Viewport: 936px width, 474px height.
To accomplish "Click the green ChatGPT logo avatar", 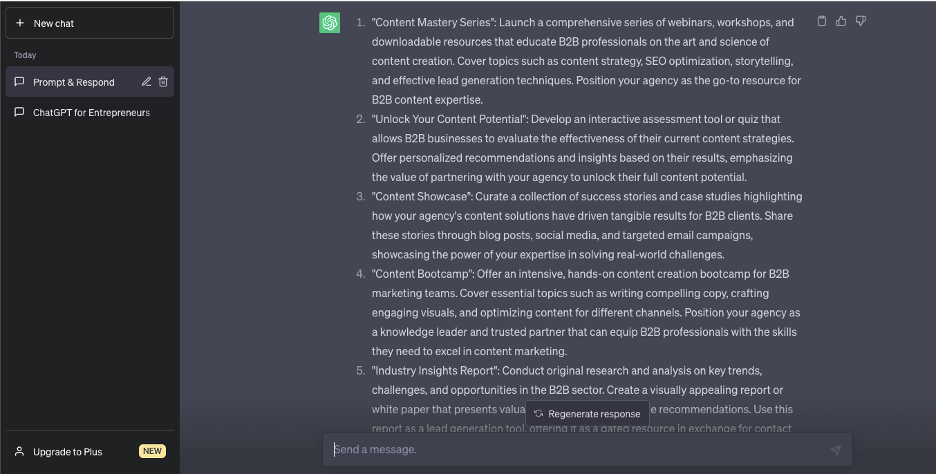I will 330,23.
